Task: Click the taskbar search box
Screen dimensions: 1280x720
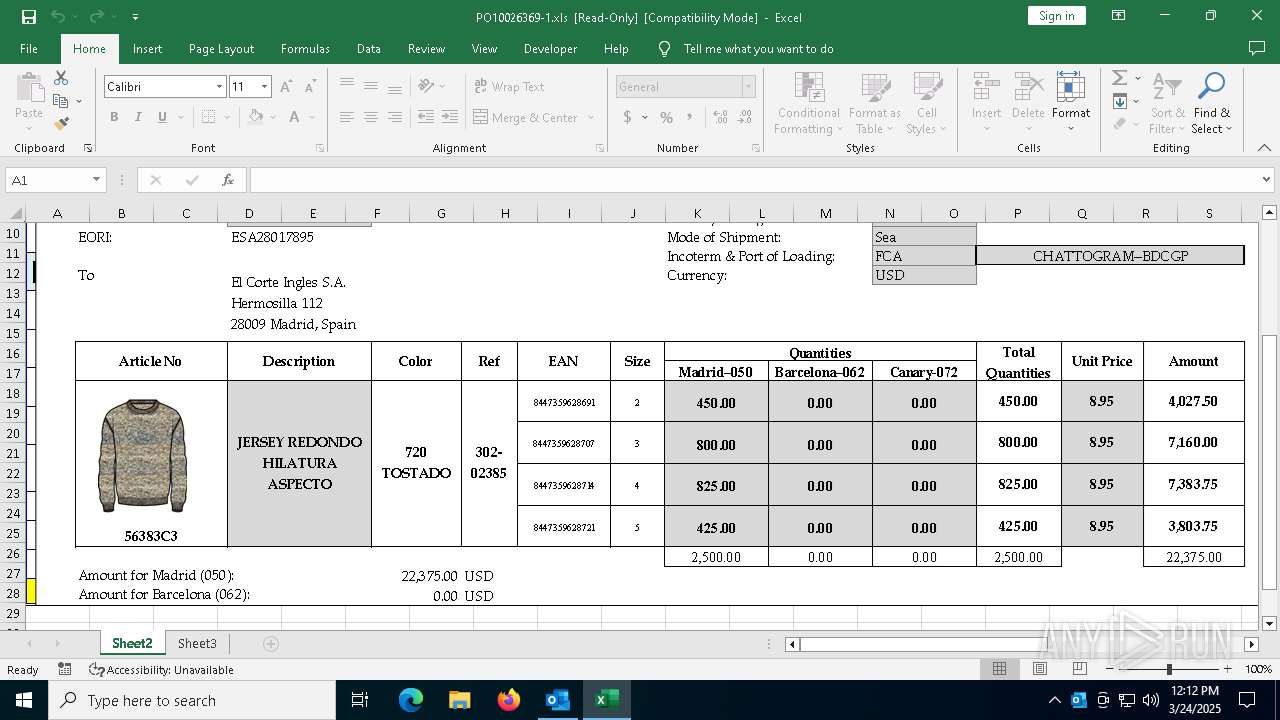Action: (x=192, y=700)
